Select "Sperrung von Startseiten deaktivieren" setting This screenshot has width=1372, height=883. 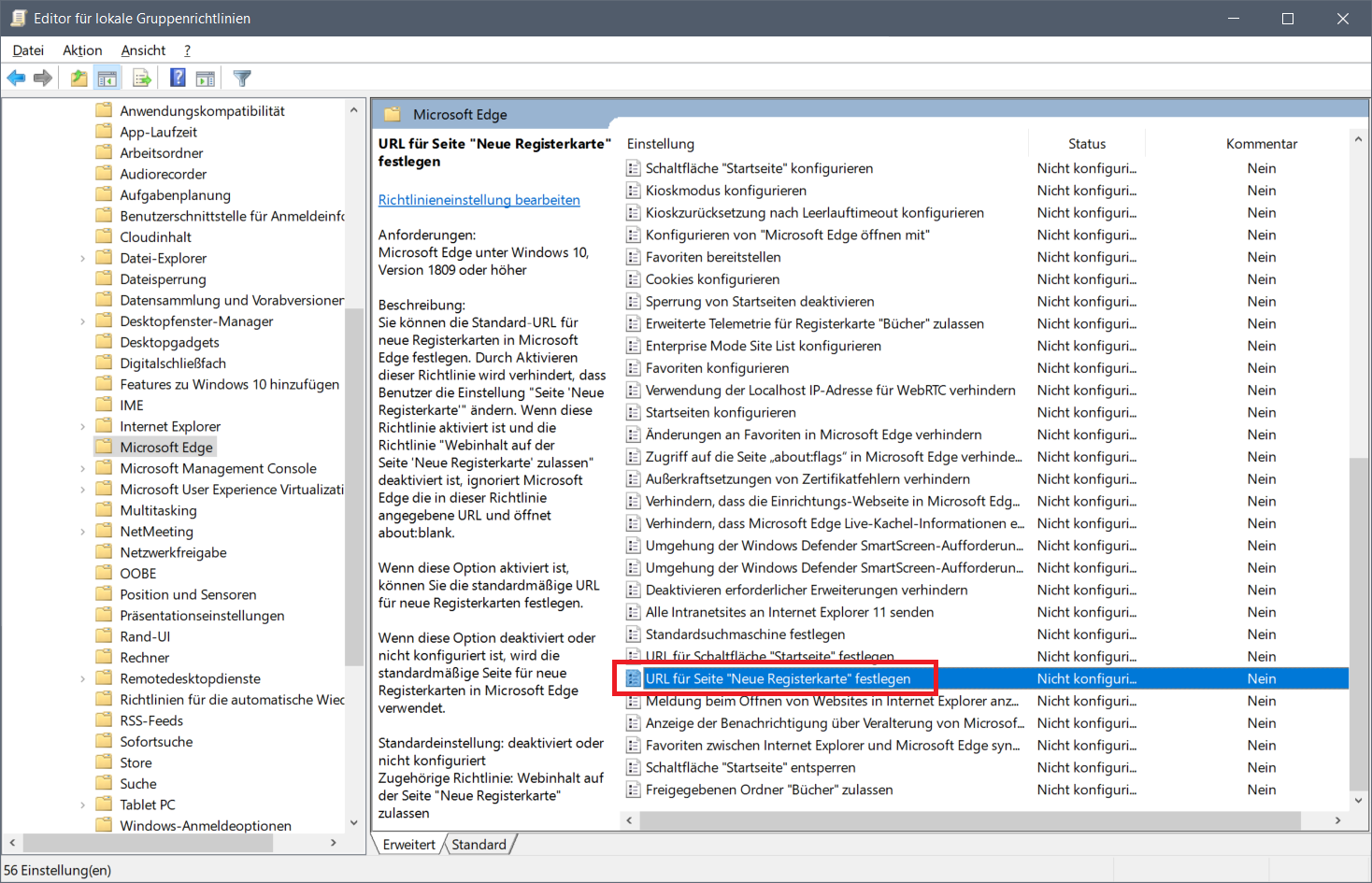(760, 302)
